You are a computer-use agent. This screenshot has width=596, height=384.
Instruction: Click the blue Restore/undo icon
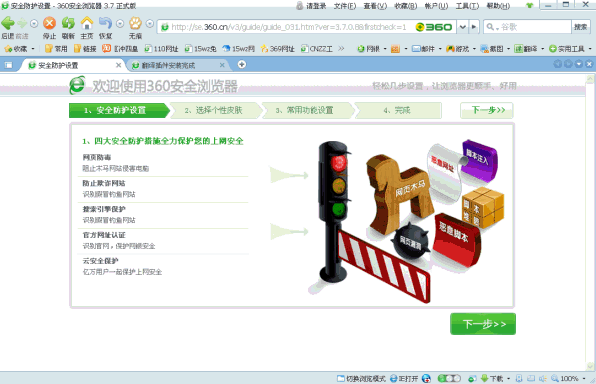coord(105,24)
